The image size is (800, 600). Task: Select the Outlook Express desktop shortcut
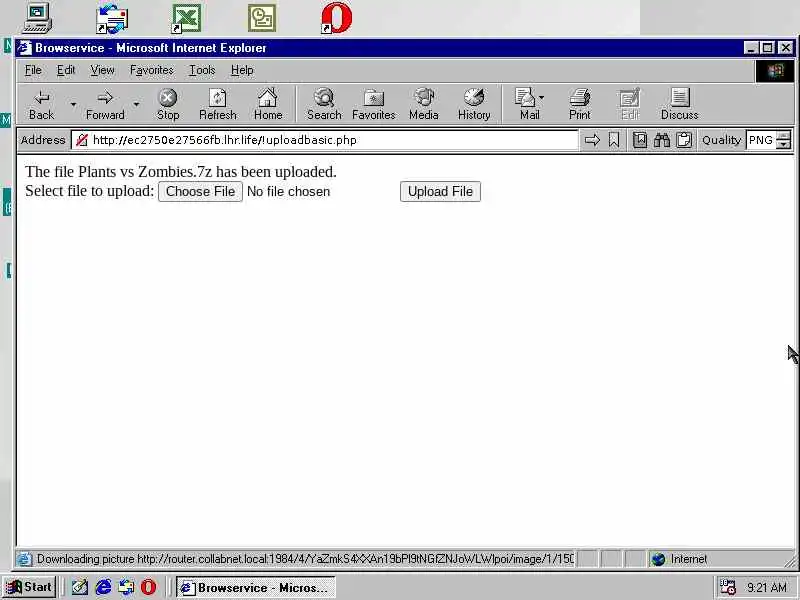(112, 18)
